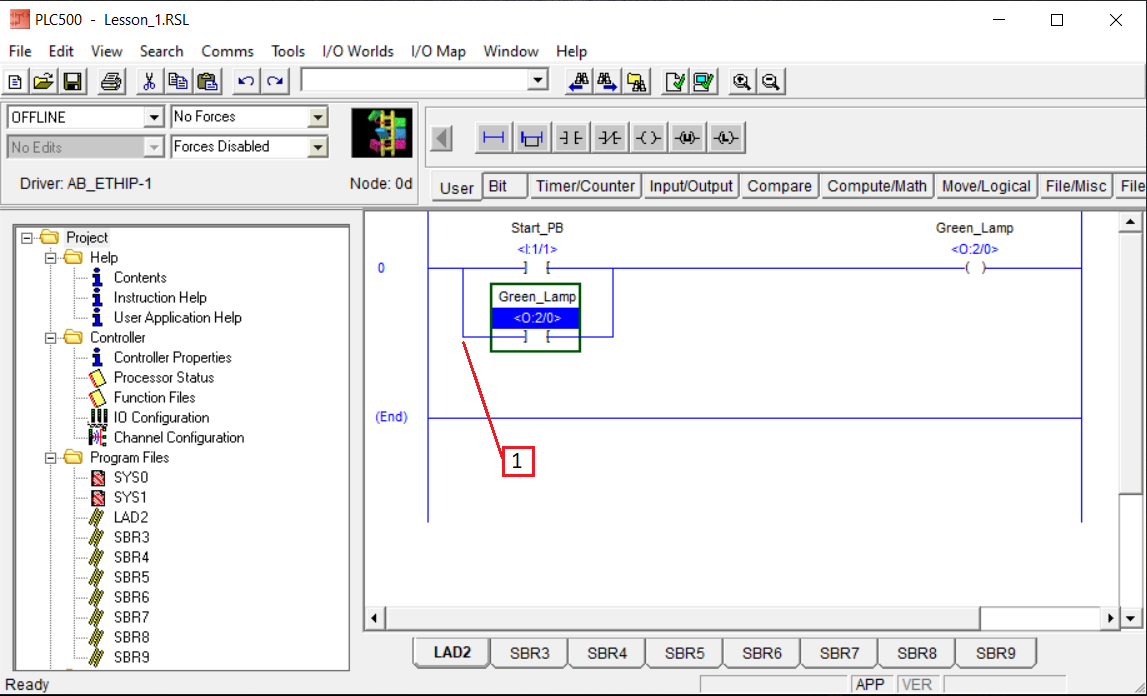Open the No Forces dropdown
The width and height of the screenshot is (1147, 696).
coord(317,117)
